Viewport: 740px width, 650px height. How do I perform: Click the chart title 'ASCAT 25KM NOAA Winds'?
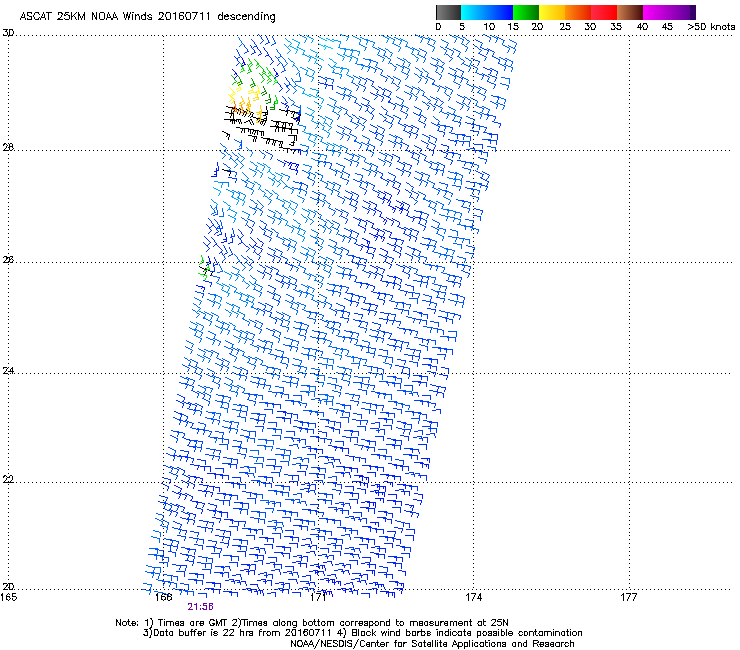86,17
